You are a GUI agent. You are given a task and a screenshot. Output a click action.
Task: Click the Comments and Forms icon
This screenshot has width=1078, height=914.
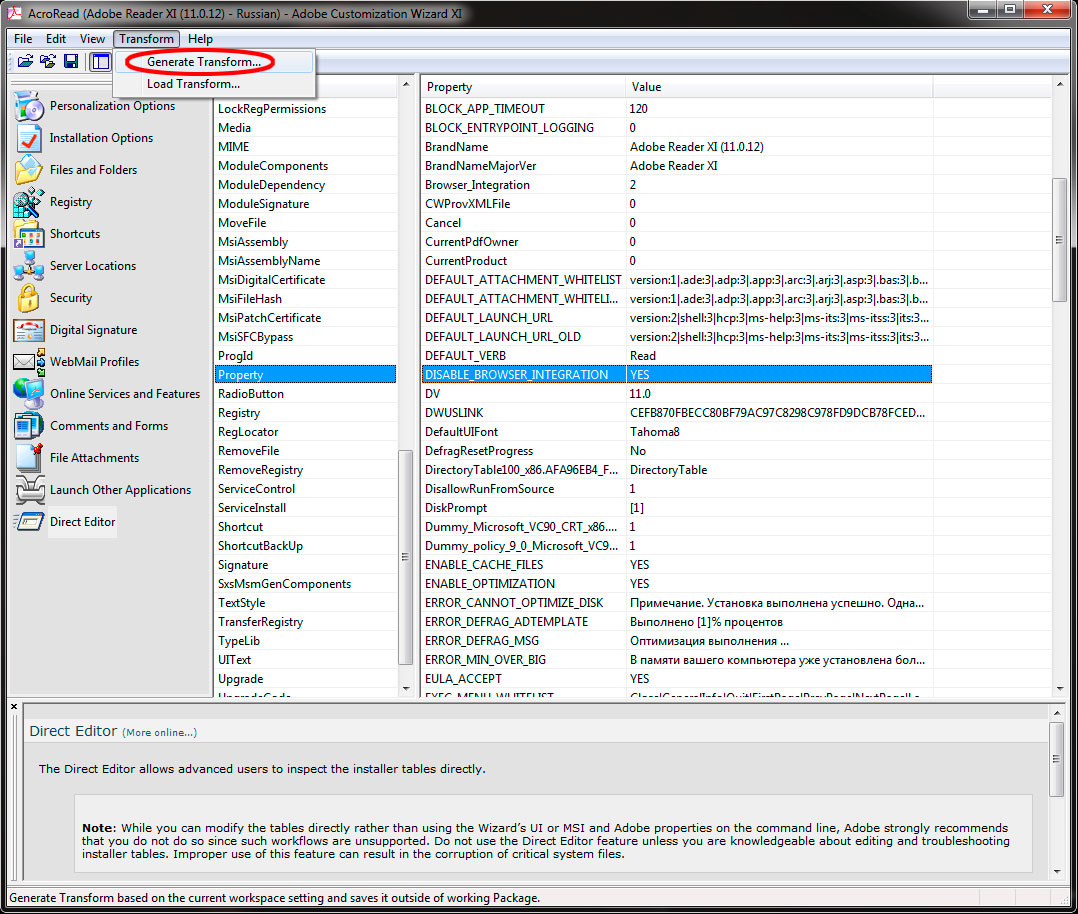coord(29,426)
